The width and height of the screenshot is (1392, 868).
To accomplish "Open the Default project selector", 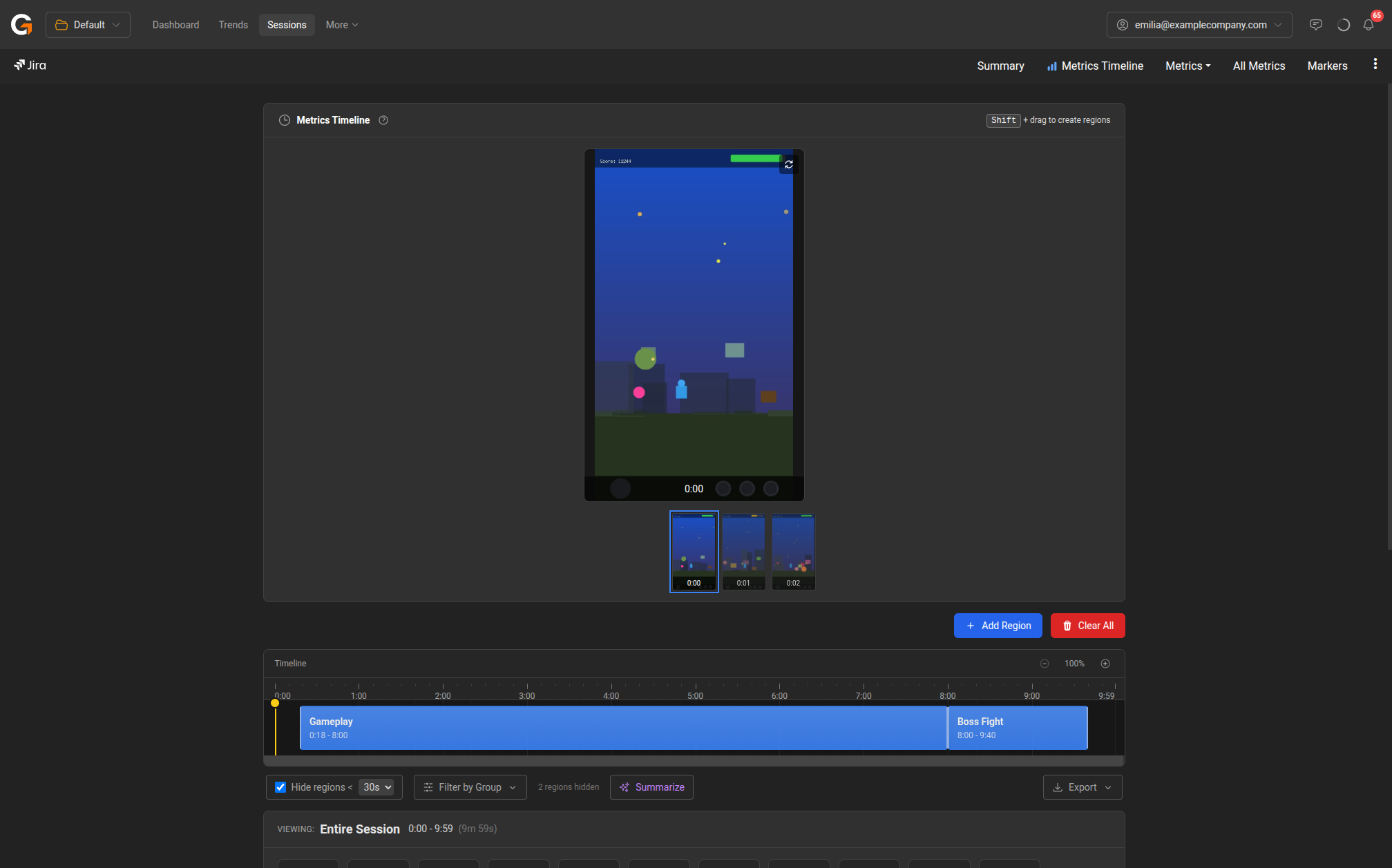I will (x=88, y=25).
